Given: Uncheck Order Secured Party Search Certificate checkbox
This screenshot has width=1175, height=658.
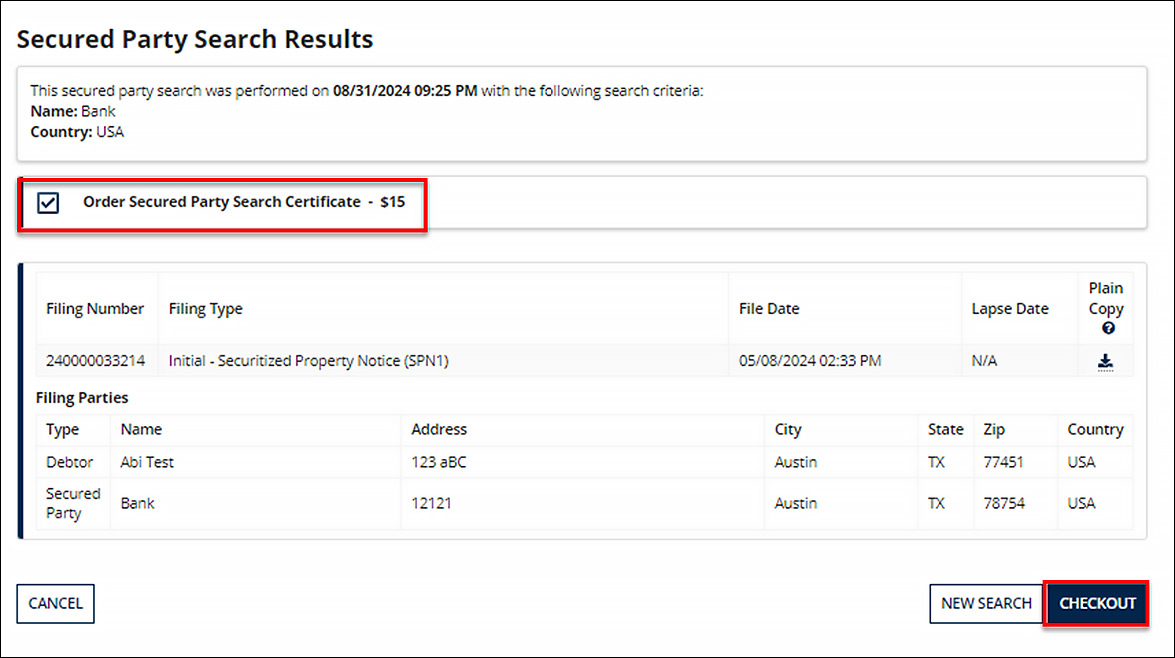Looking at the screenshot, I should pyautogui.click(x=47, y=203).
